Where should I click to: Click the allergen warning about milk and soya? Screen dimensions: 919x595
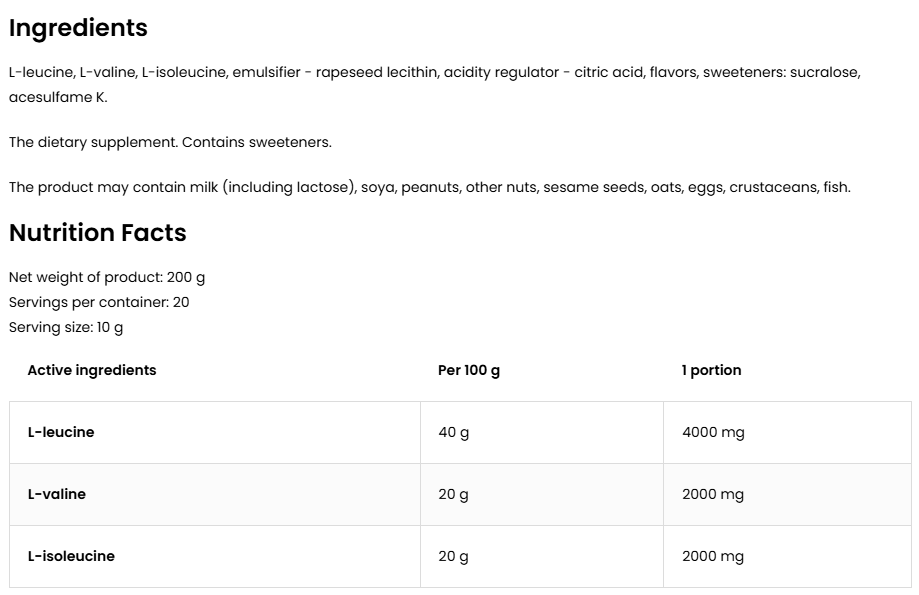point(429,187)
